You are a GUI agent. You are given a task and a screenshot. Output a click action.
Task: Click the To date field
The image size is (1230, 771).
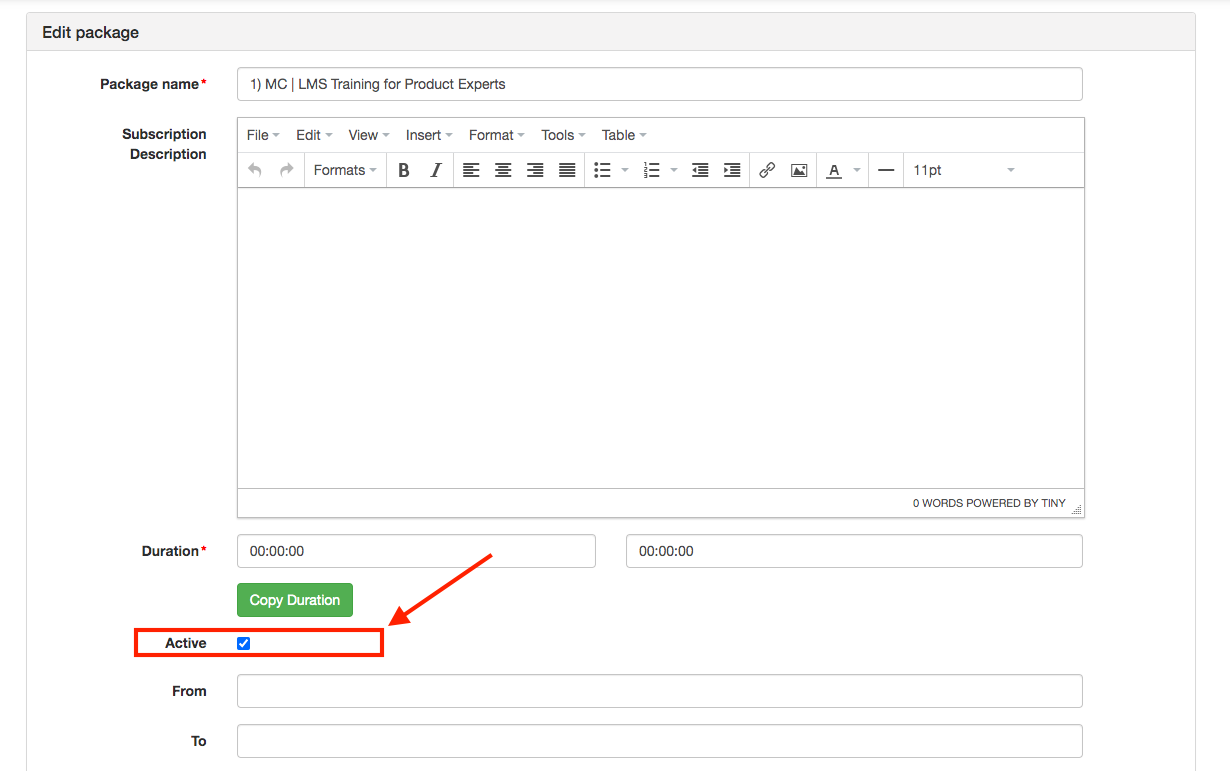pos(660,741)
